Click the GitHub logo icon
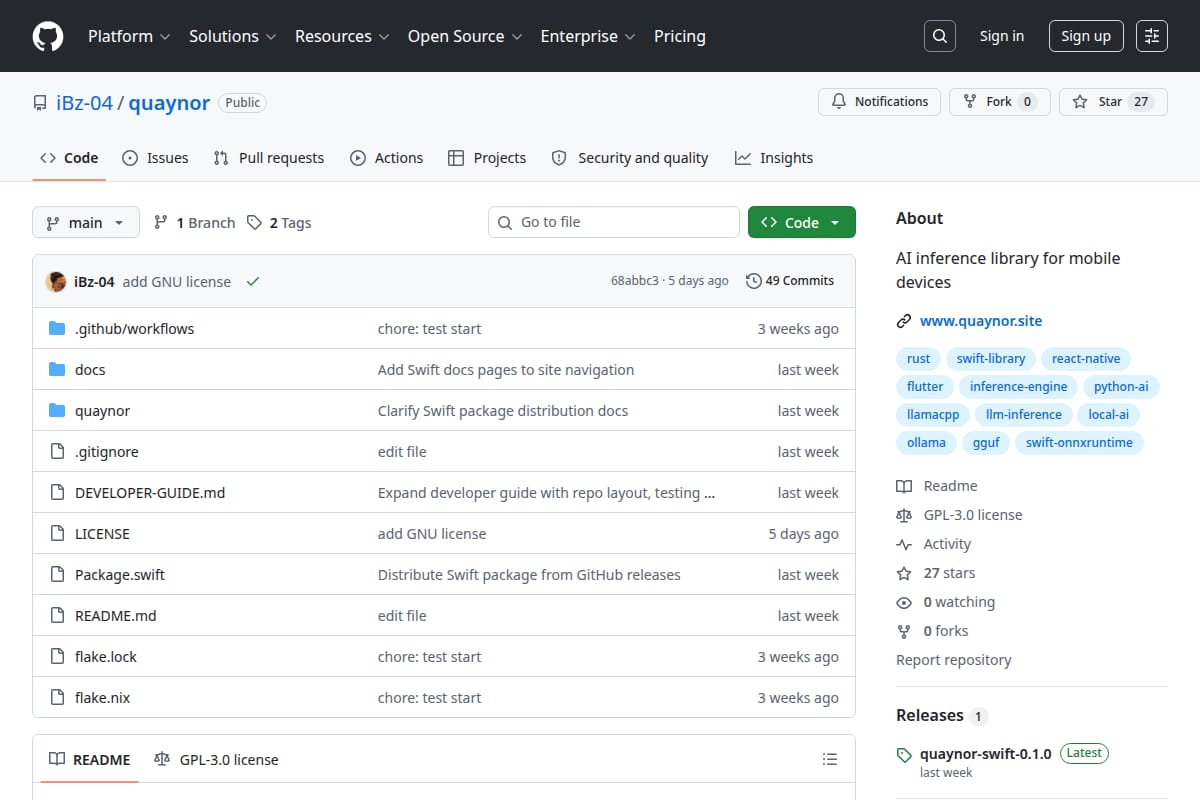This screenshot has height=800, width=1200. click(x=48, y=36)
